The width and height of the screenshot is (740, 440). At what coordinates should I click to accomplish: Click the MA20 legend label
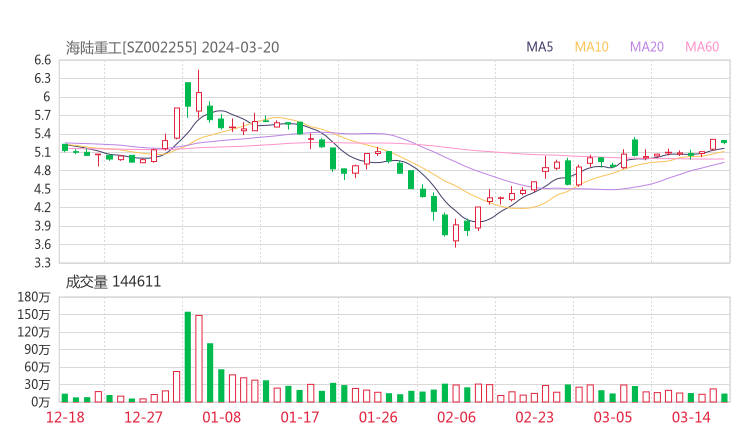tap(647, 47)
